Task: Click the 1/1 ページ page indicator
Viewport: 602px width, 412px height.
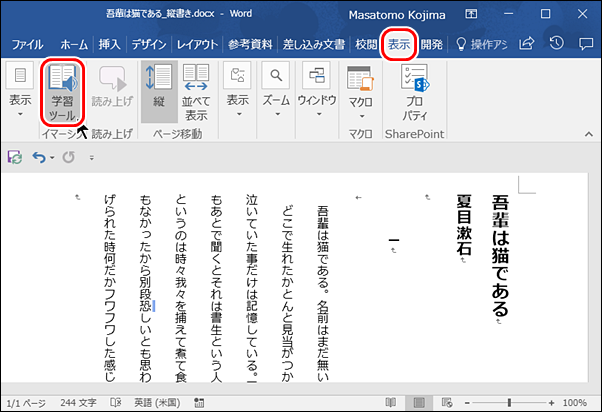Action: (x=26, y=403)
